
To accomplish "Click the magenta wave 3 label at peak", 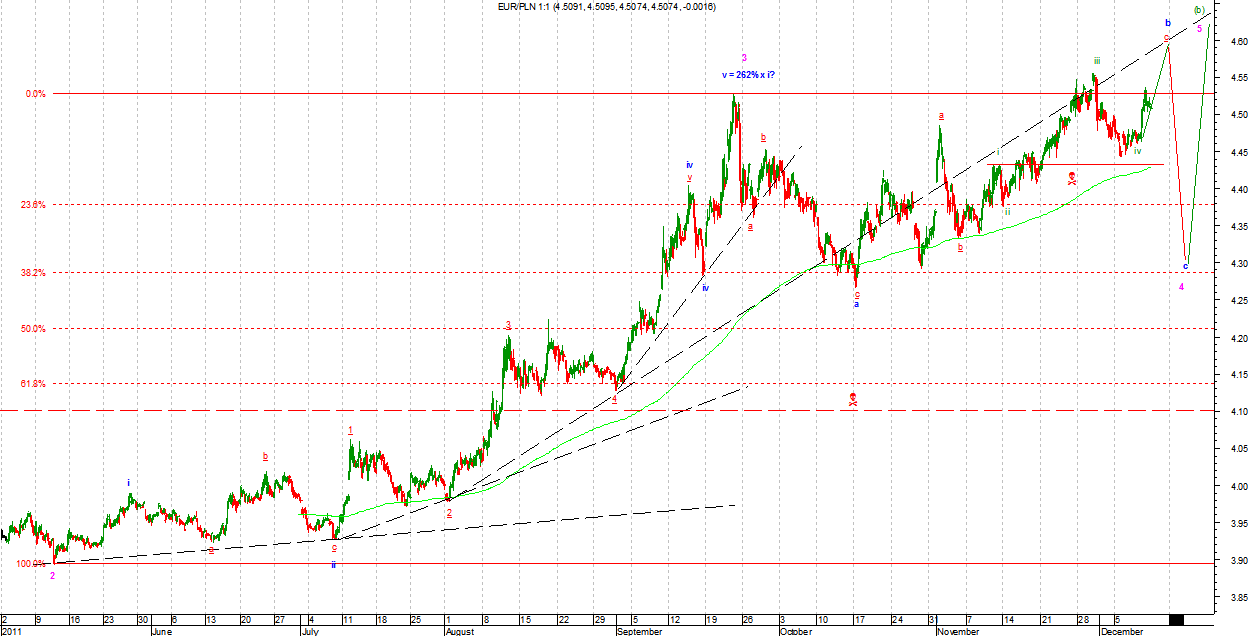I will click(x=744, y=58).
